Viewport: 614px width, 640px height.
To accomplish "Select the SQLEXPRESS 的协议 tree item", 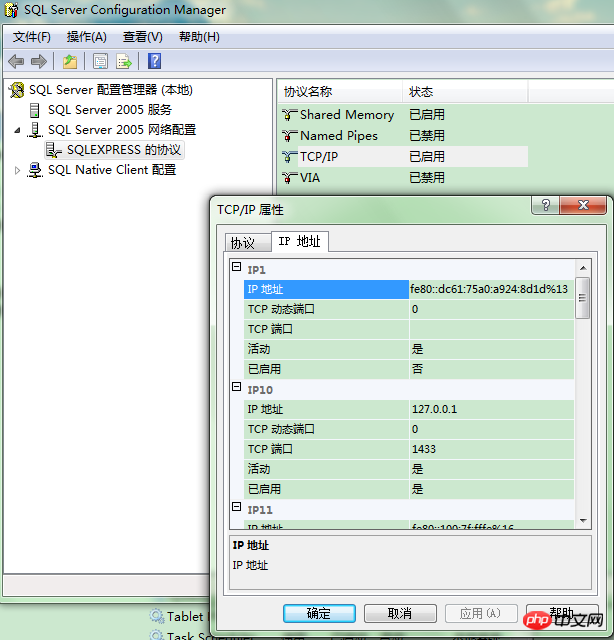I will [x=124, y=150].
